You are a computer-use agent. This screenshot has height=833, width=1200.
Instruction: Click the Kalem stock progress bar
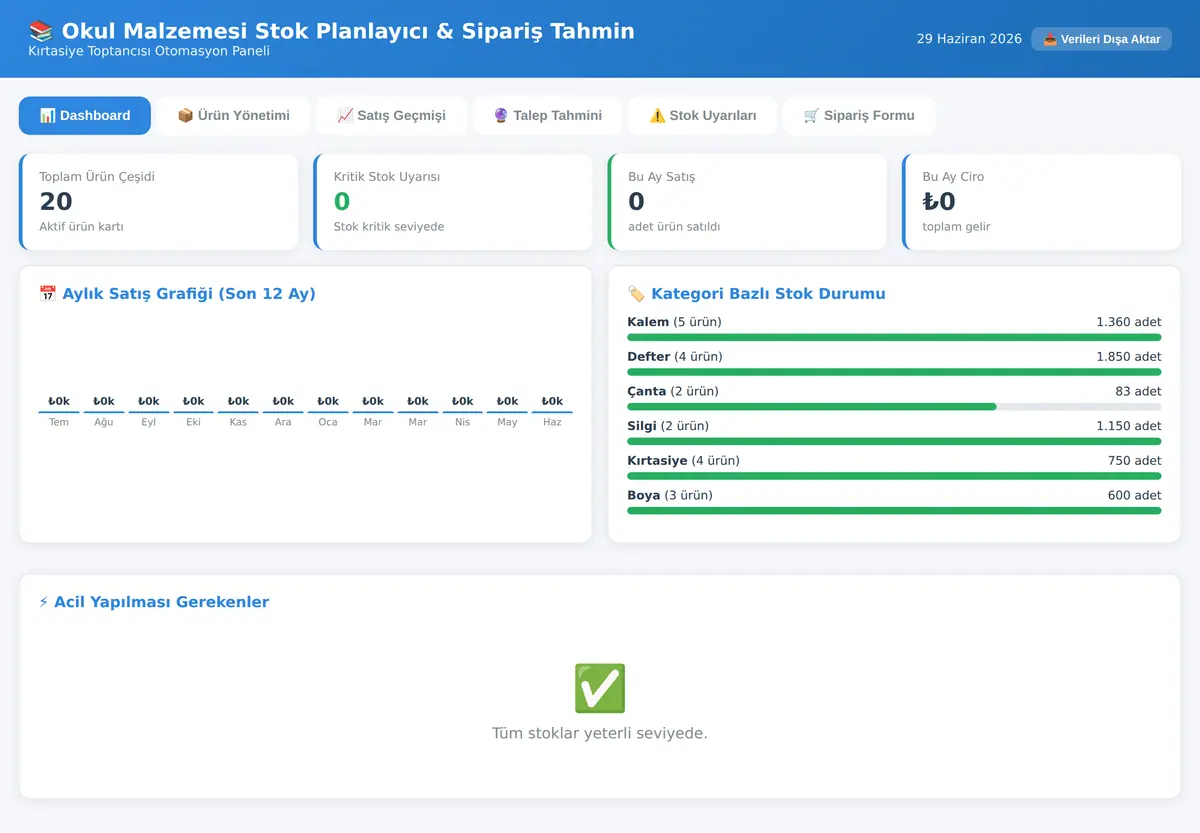894,337
